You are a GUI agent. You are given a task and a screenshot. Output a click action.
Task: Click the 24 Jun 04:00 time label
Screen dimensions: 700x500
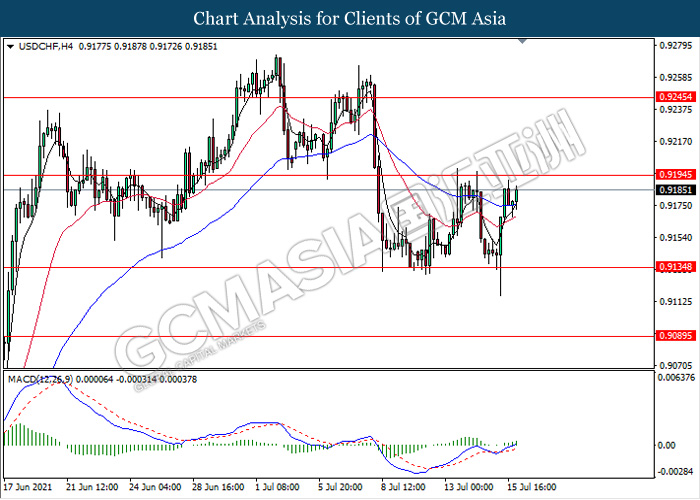point(155,487)
